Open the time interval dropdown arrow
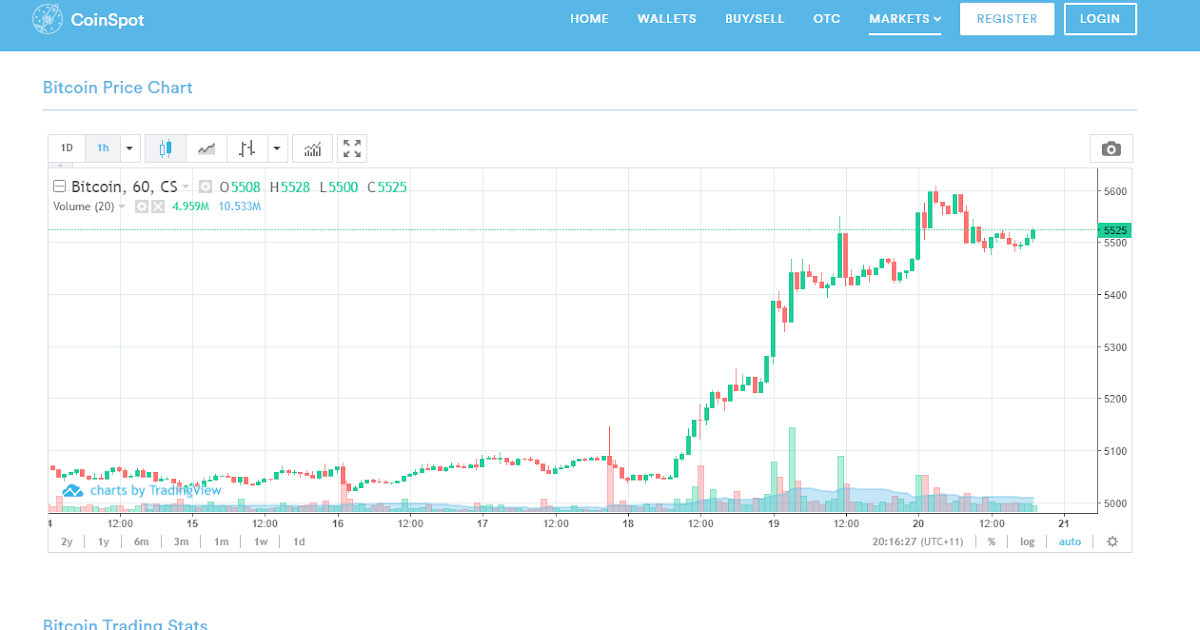 (130, 149)
